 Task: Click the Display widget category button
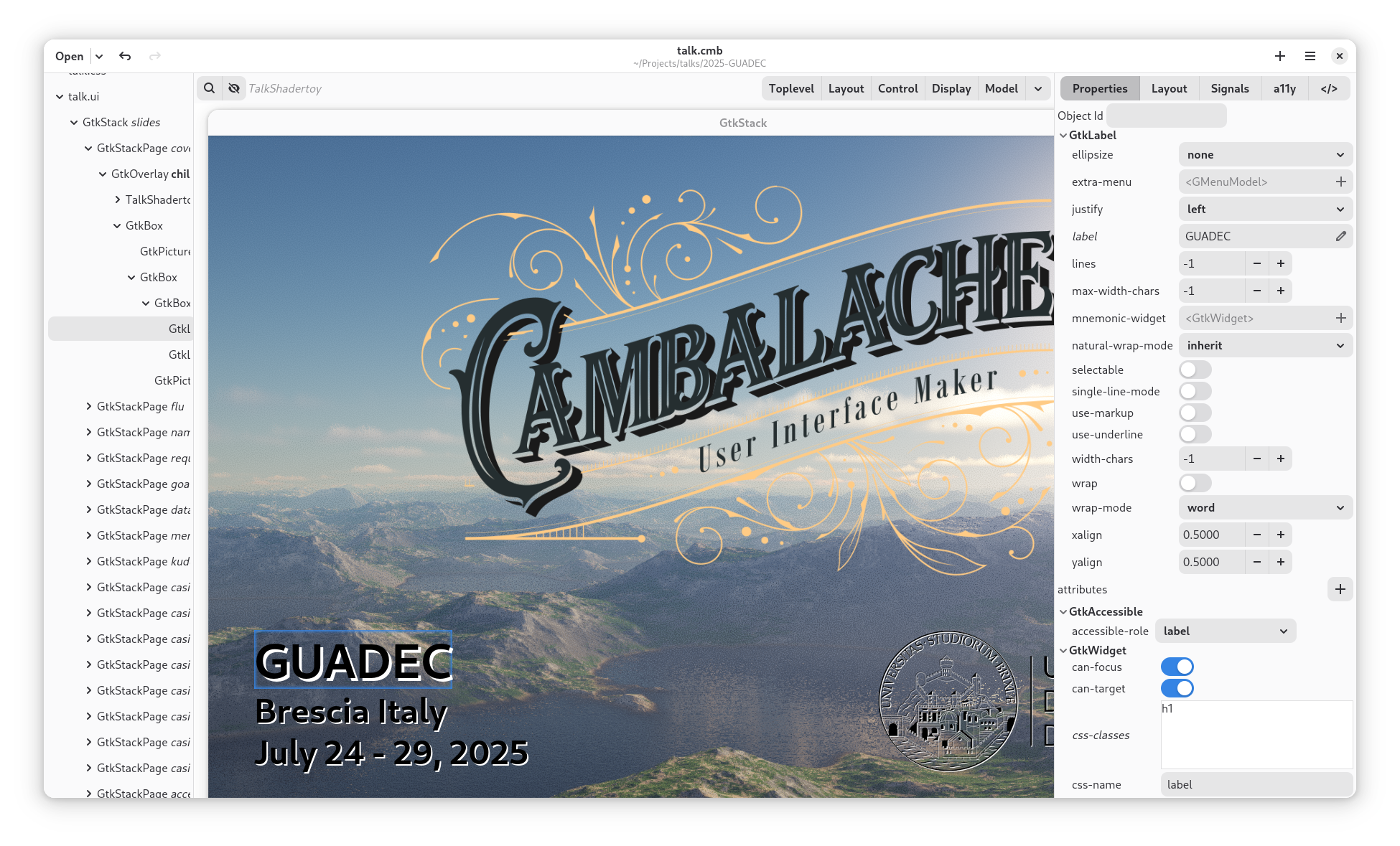pyautogui.click(x=951, y=88)
